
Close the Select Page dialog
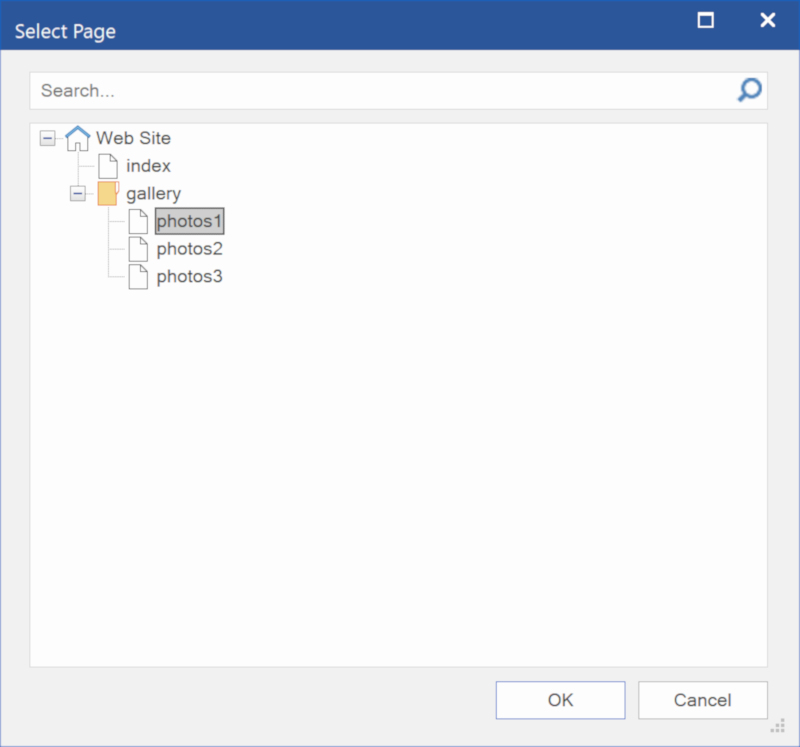[767, 20]
